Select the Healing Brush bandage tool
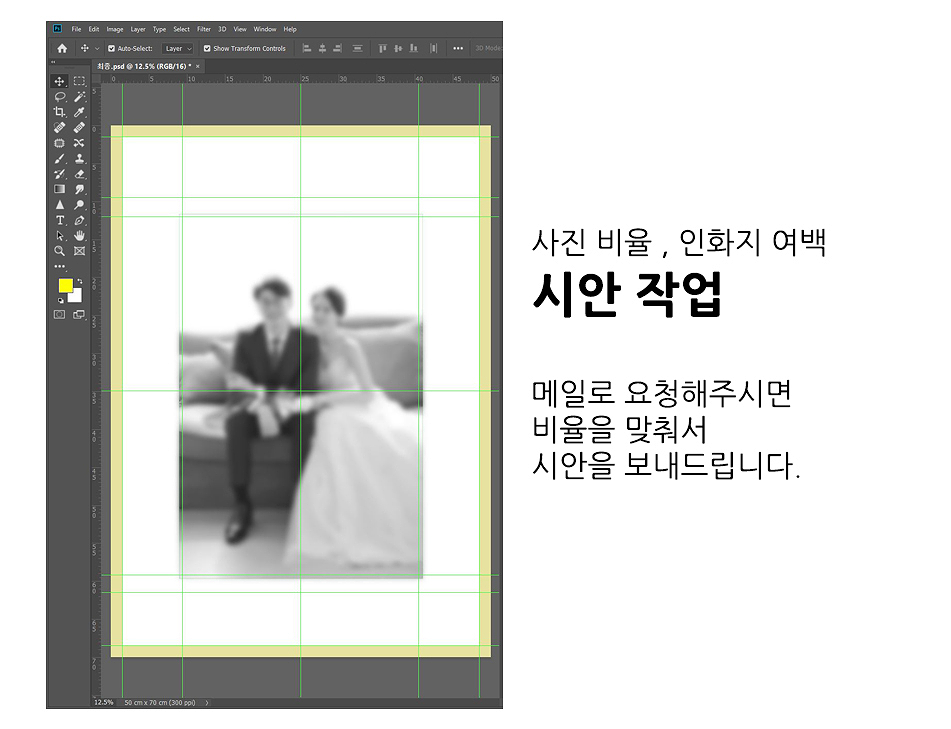 (79, 127)
